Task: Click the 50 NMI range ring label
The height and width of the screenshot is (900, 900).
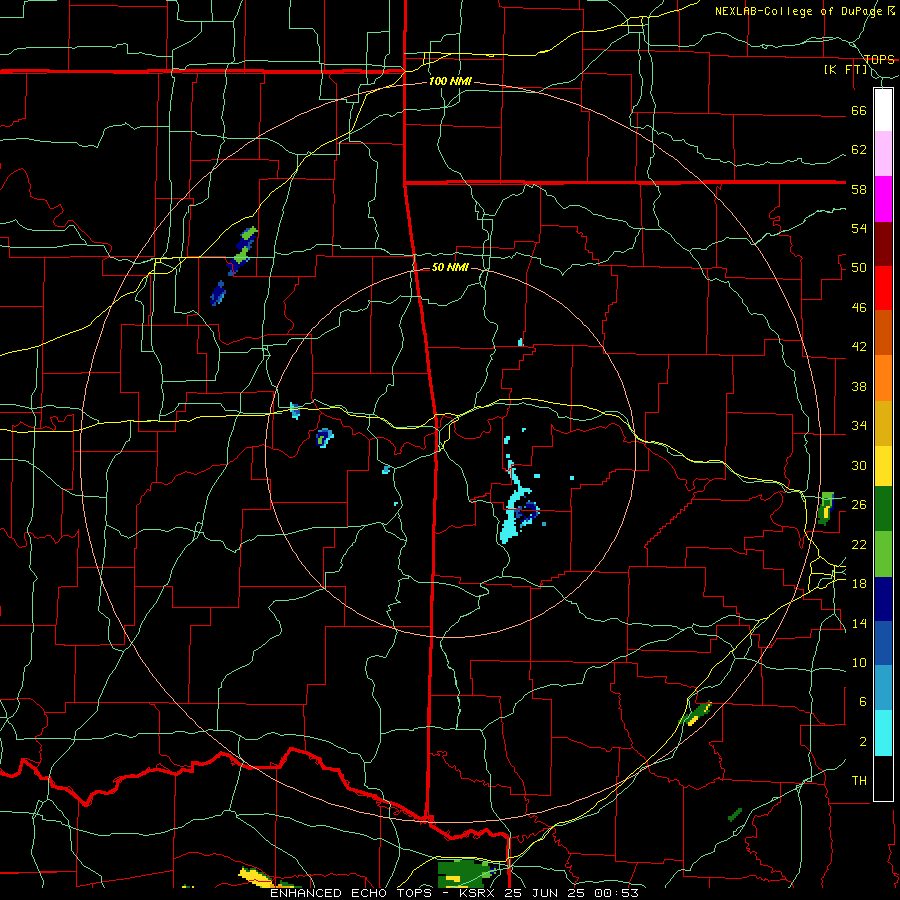Action: click(450, 267)
